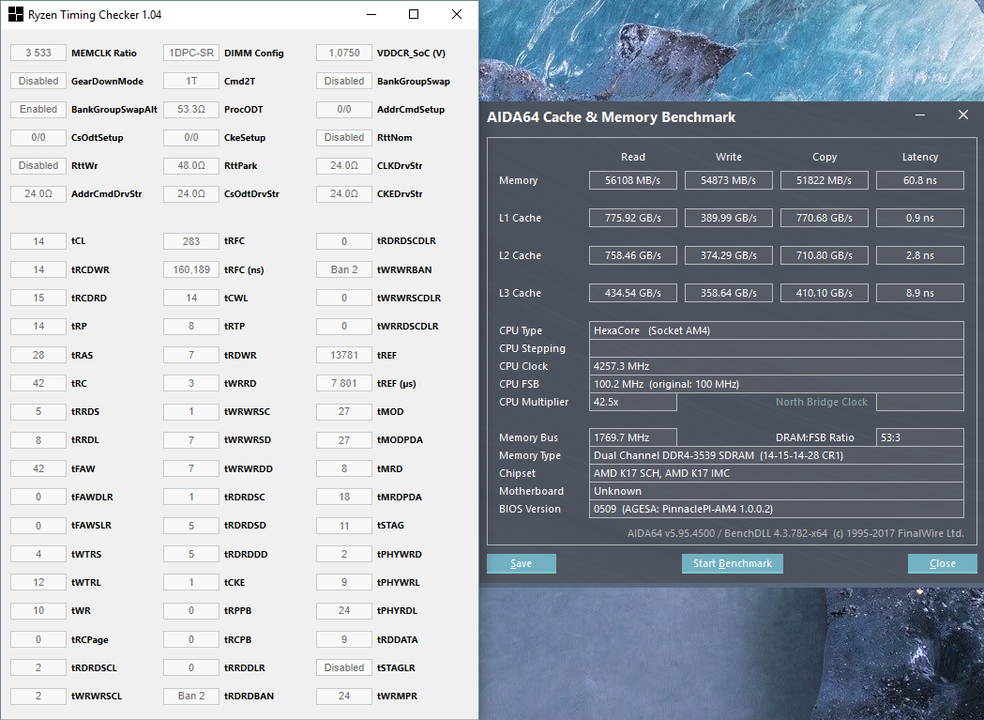The width and height of the screenshot is (984, 720).
Task: Click the tFAW value field
Action: pos(38,469)
